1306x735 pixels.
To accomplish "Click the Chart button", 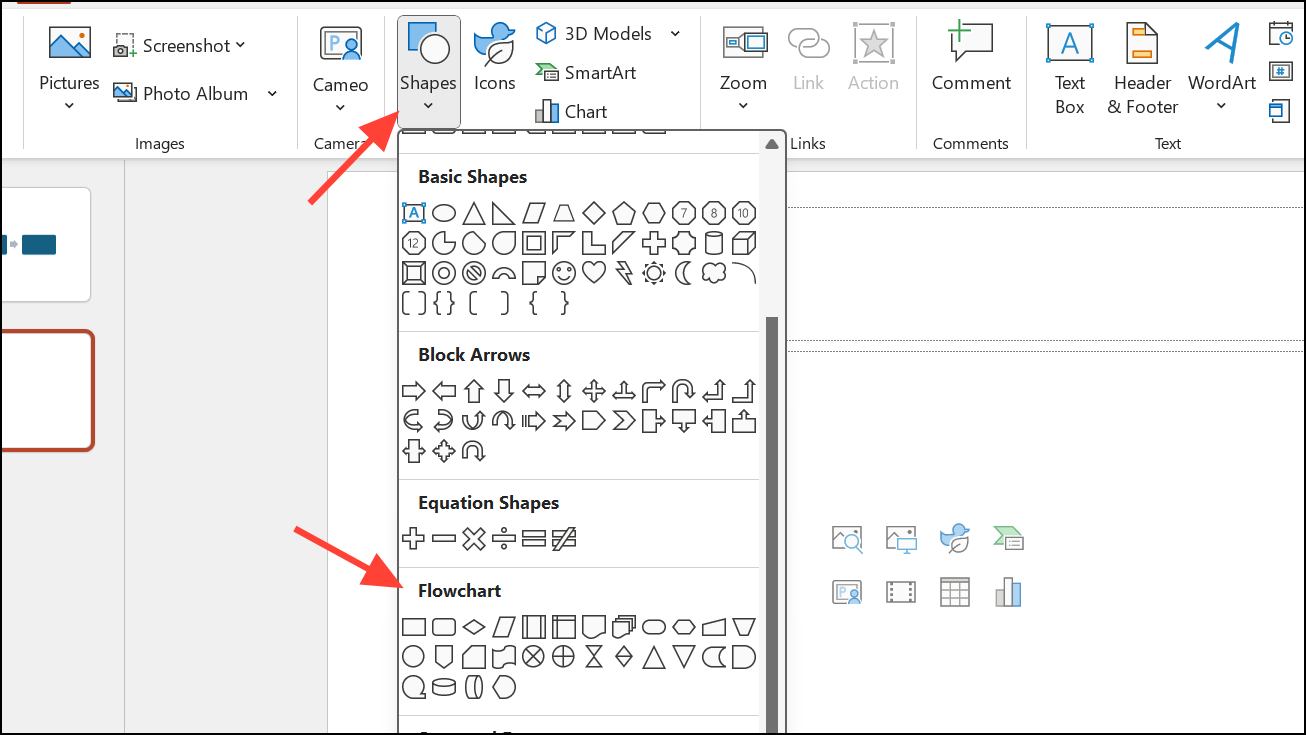I will click(x=572, y=111).
